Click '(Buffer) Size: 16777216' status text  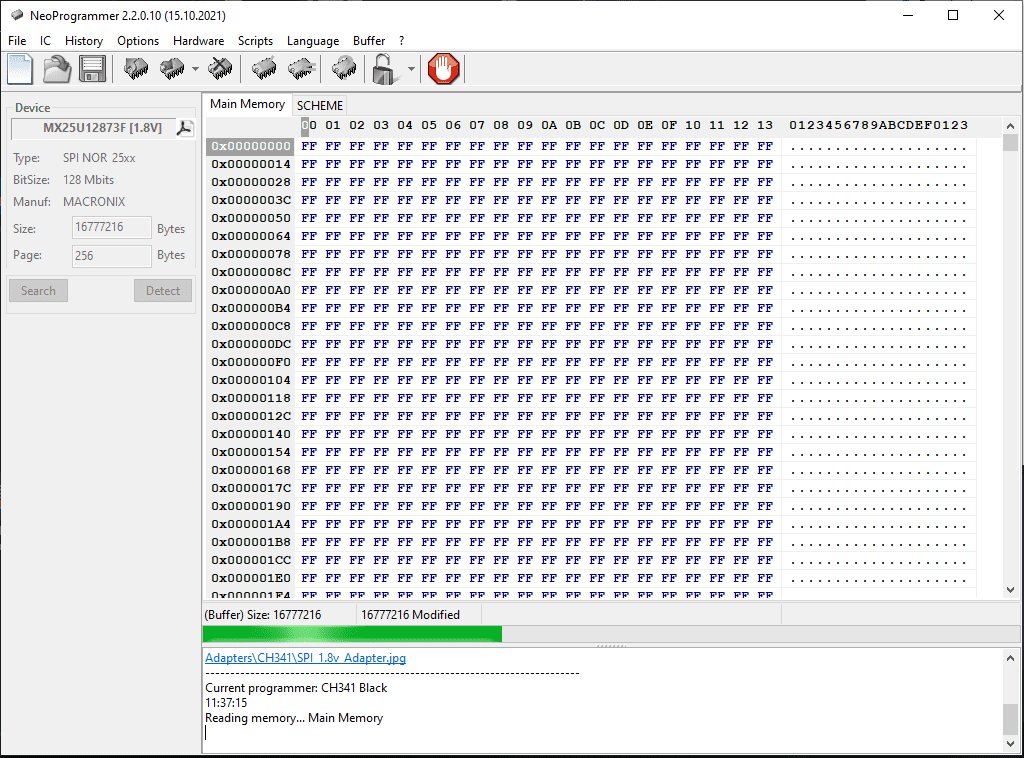(263, 614)
